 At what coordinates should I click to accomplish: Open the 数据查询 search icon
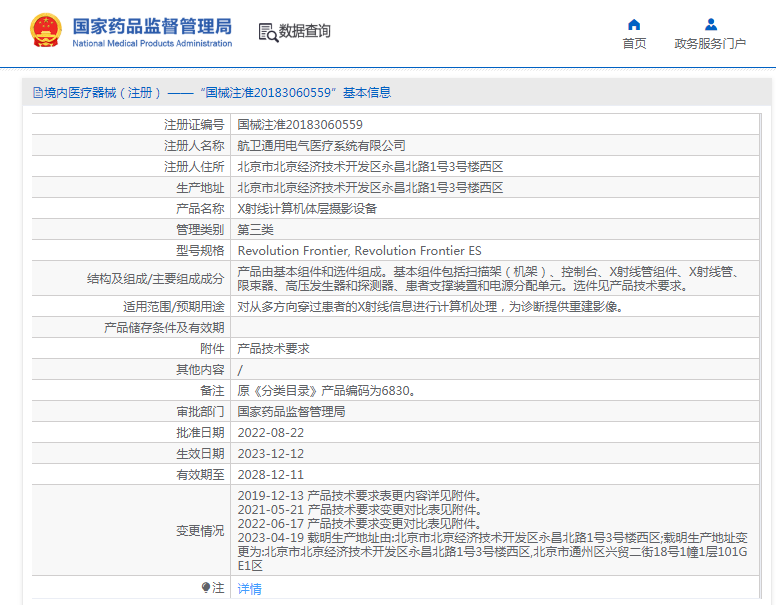[268, 32]
